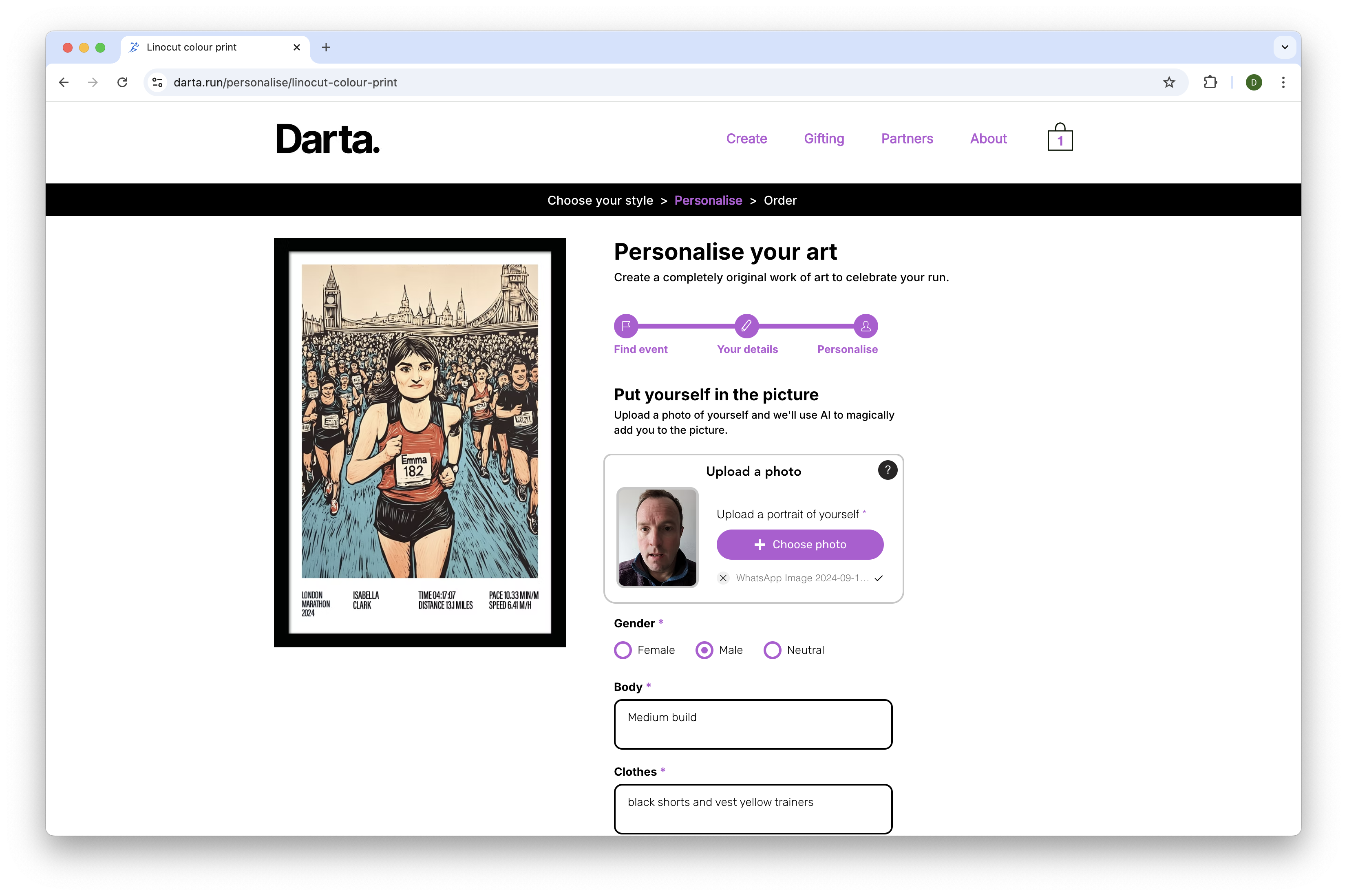The width and height of the screenshot is (1347, 896).
Task: Open the Personalise person step icon
Action: (865, 325)
